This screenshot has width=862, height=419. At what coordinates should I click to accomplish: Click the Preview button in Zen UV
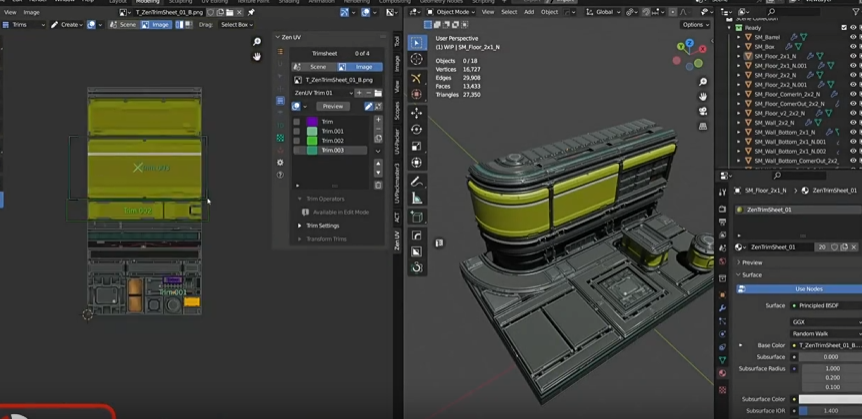333,106
